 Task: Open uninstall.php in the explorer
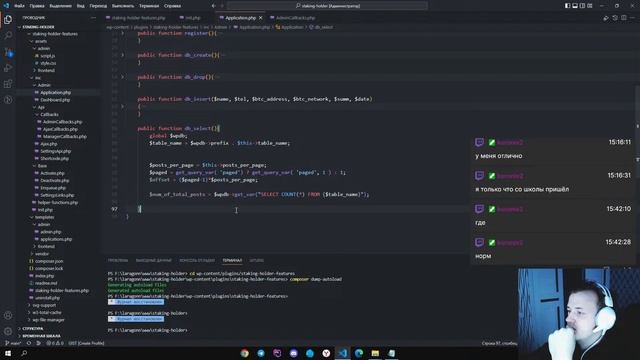[47, 298]
